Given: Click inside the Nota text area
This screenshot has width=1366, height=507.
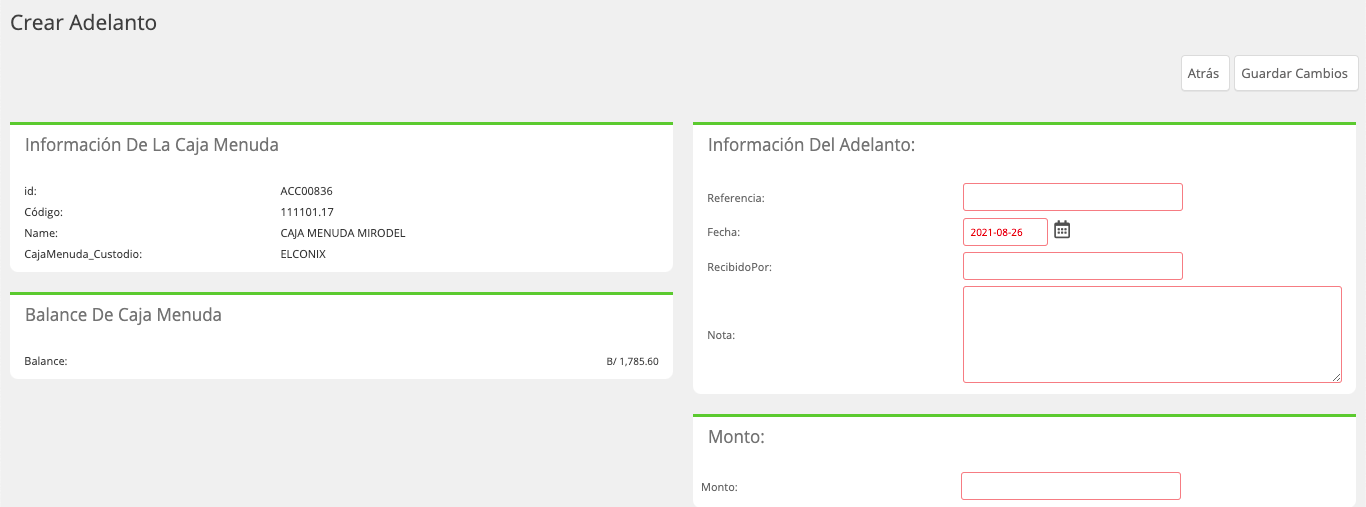Looking at the screenshot, I should [x=1152, y=334].
